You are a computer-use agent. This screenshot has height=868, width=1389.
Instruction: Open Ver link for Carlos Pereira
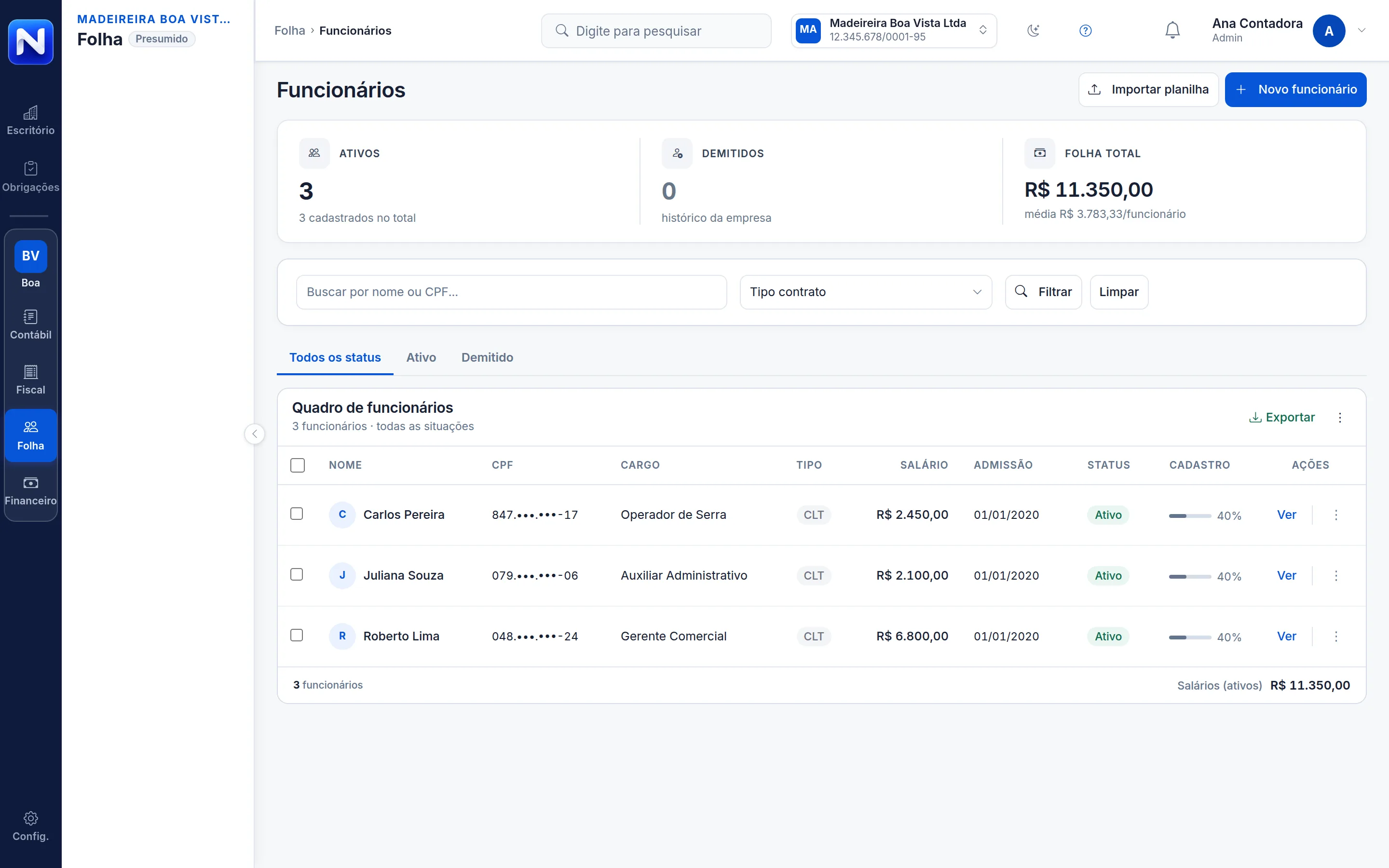(x=1286, y=515)
